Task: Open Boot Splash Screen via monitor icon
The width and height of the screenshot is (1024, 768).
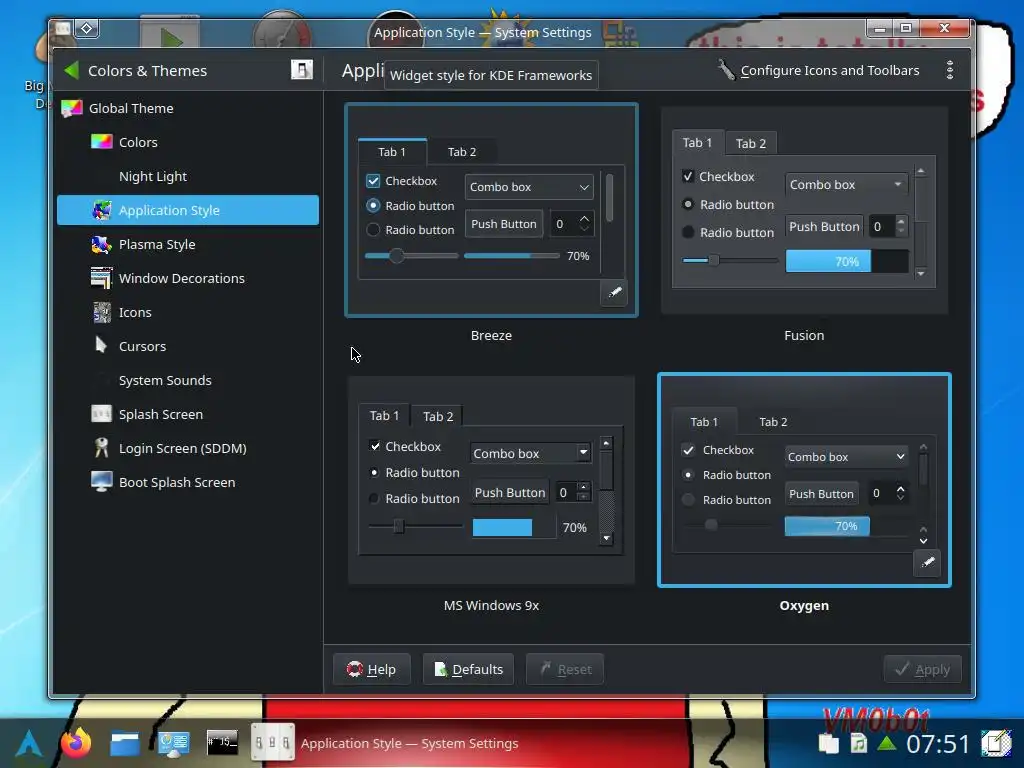Action: 101,482
